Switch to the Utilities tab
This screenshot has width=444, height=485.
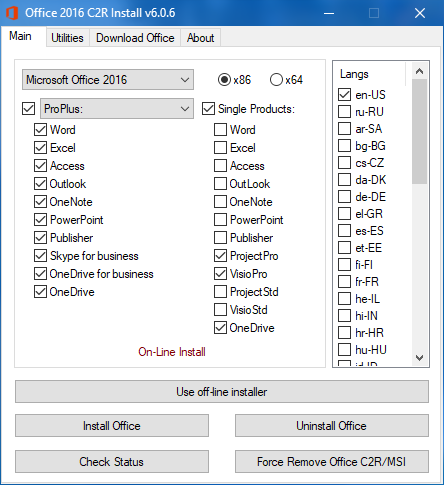(67, 38)
